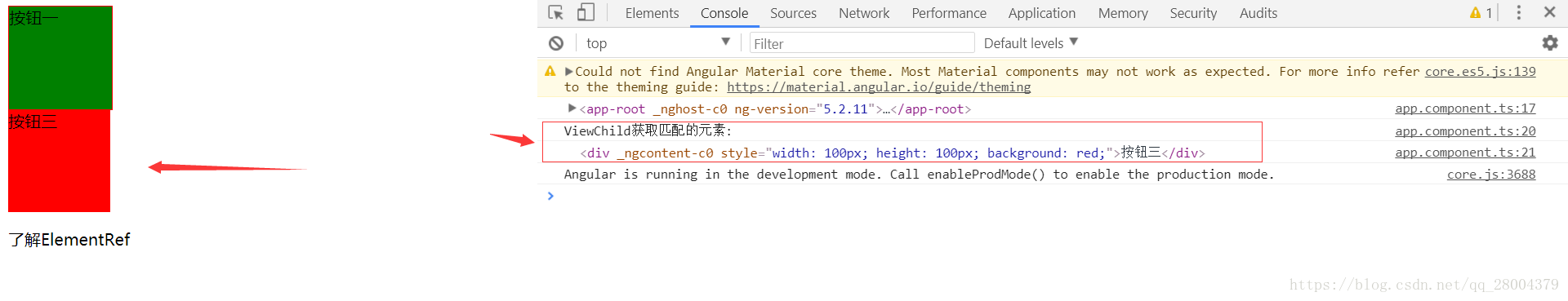Screen dimensions: 1568x301
Task: Open the app.component.ts:20 source link
Action: click(x=1465, y=131)
